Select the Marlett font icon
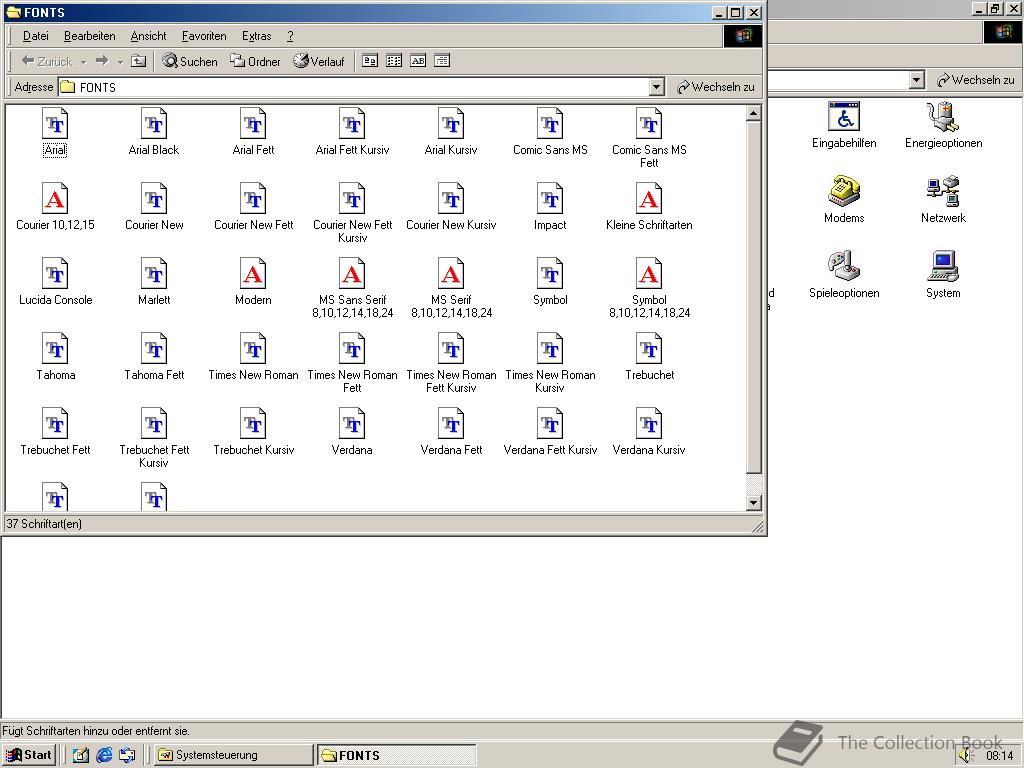Screen dimensions: 1024x768 tap(154, 274)
